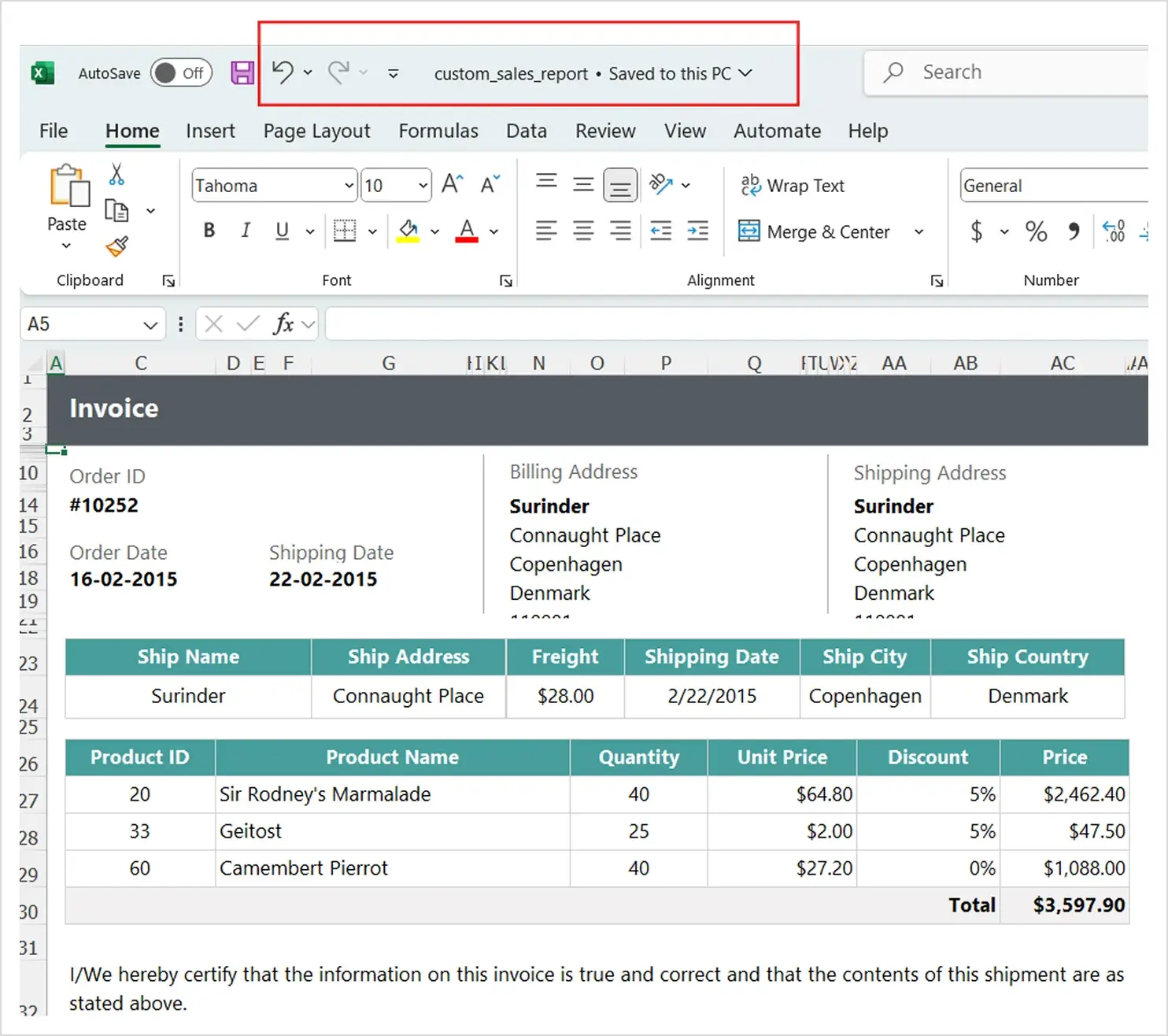Screen dimensions: 1168x1036
Task: Click the Decrease Font Size icon
Action: 490,184
